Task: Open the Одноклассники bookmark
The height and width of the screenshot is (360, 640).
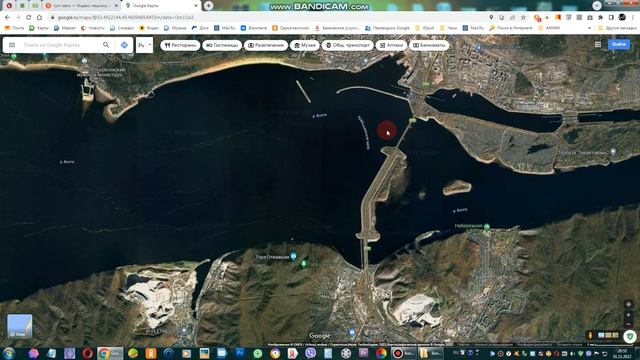Action: [291, 28]
